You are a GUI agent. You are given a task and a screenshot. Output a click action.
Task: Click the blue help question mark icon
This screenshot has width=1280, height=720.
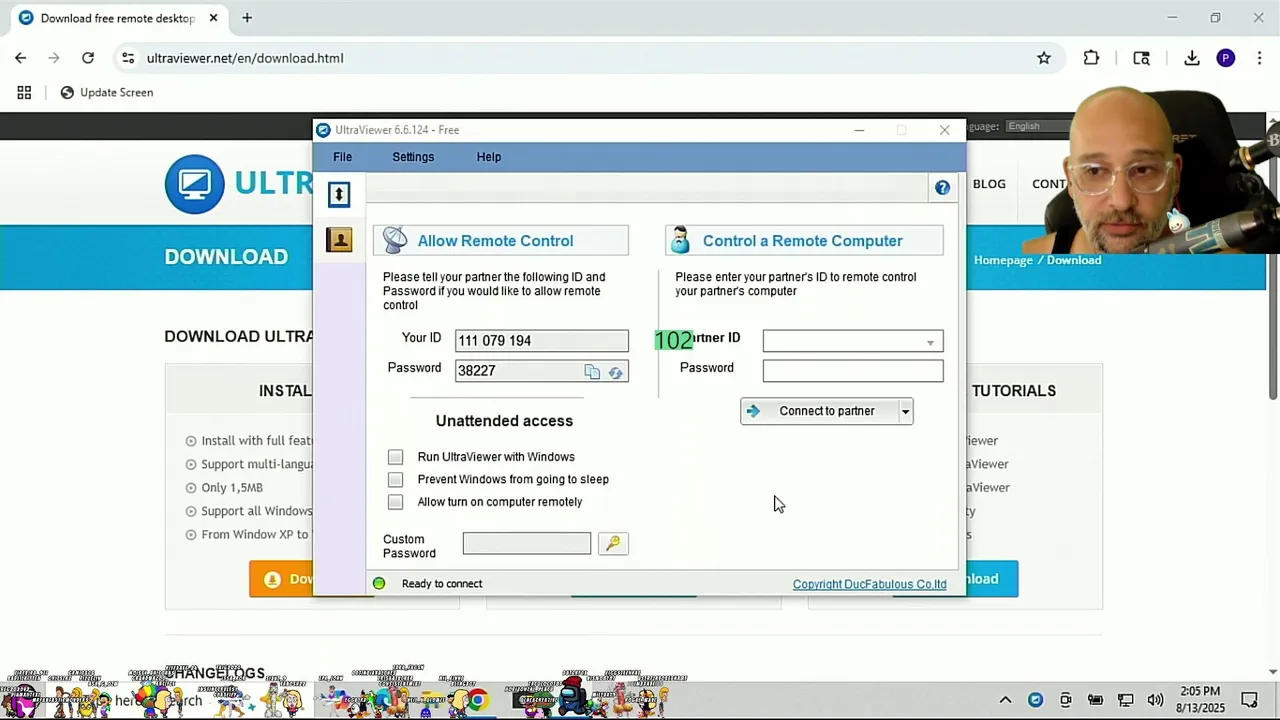pyautogui.click(x=942, y=187)
